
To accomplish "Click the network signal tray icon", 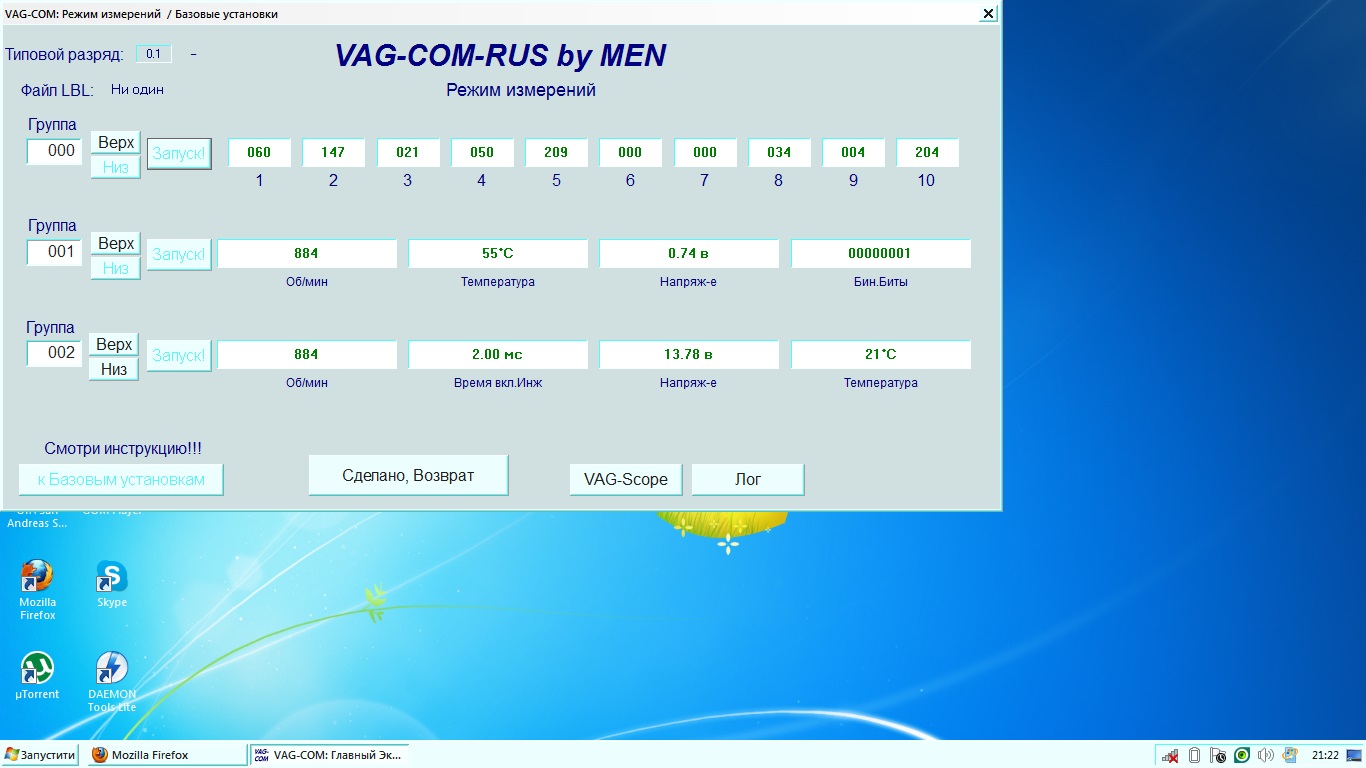I will tap(1170, 755).
